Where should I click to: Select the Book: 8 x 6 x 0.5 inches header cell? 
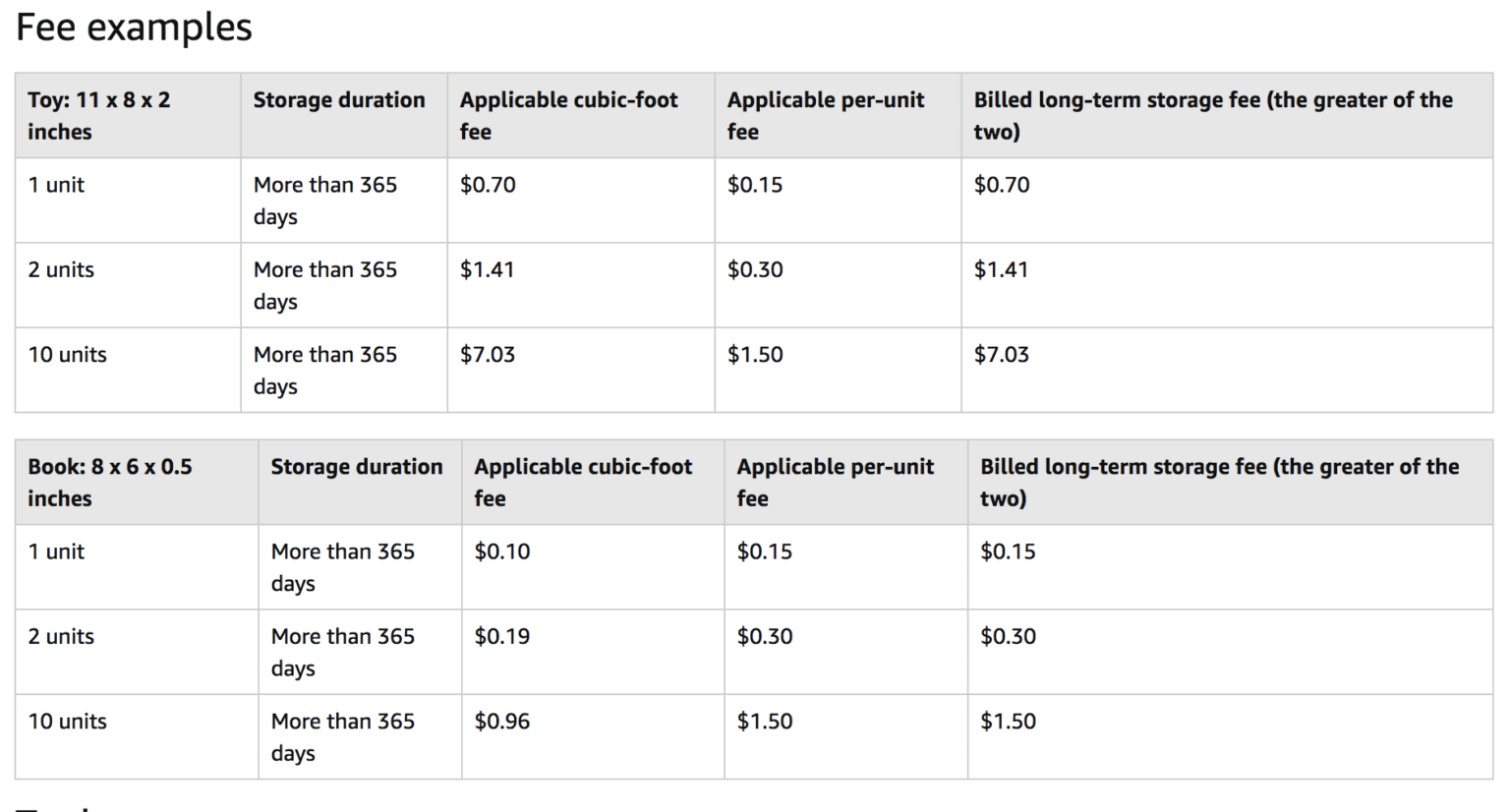click(x=118, y=482)
